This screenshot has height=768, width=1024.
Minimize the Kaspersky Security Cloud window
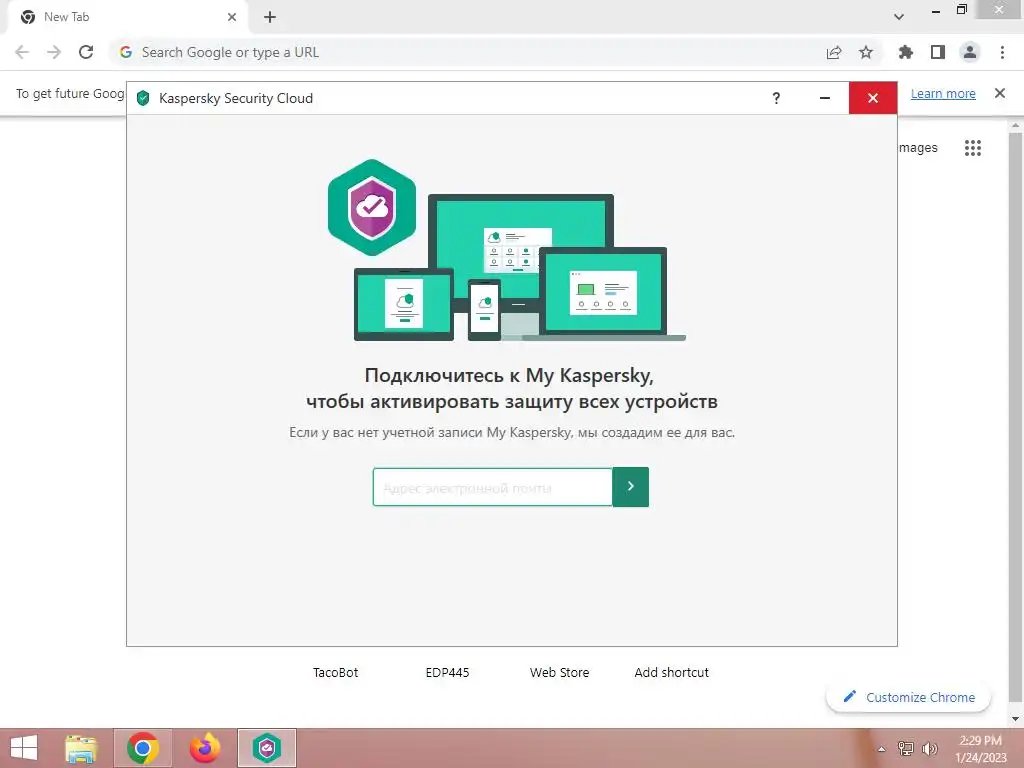825,98
